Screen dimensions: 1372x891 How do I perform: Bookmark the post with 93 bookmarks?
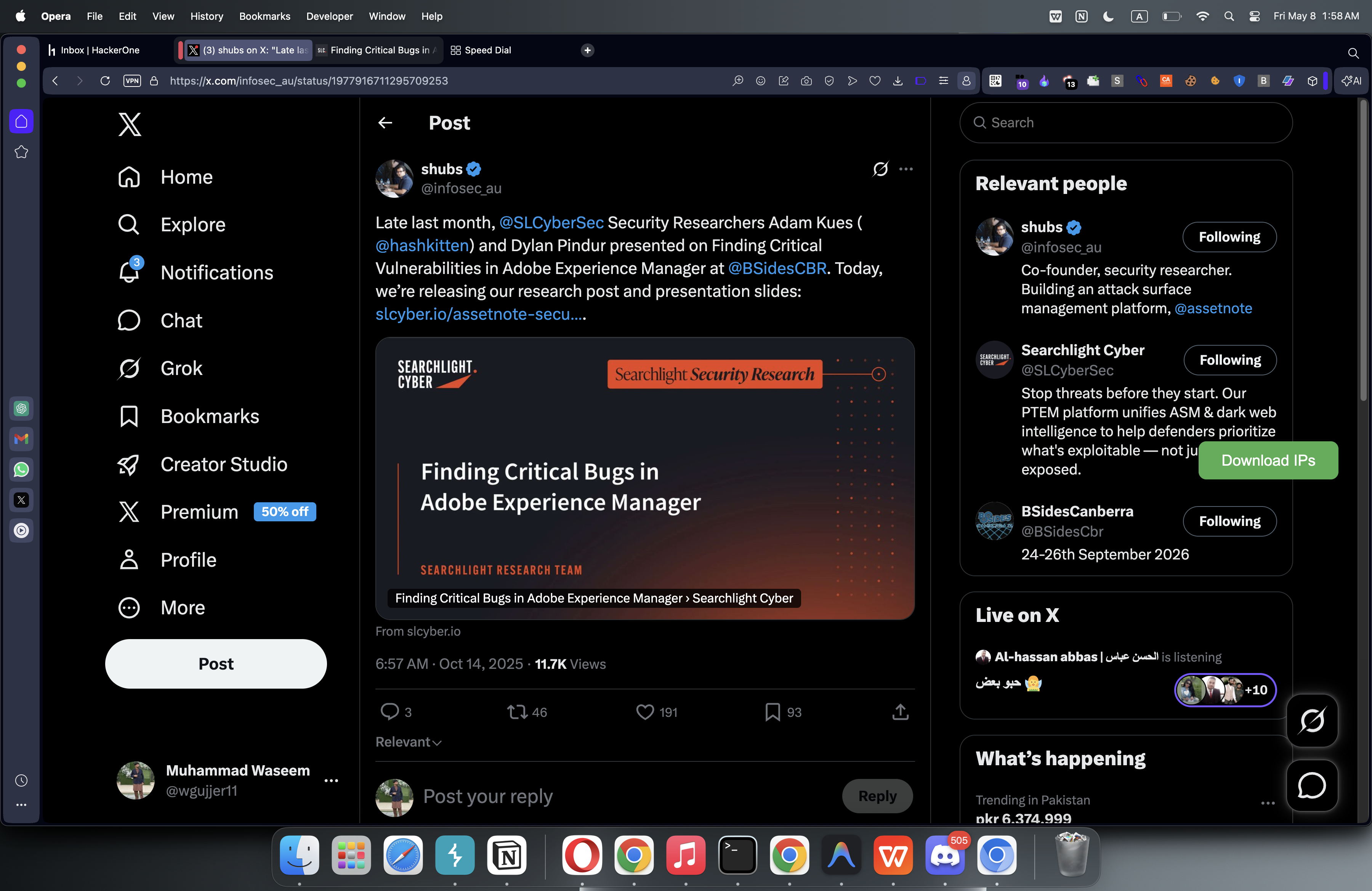(784, 712)
